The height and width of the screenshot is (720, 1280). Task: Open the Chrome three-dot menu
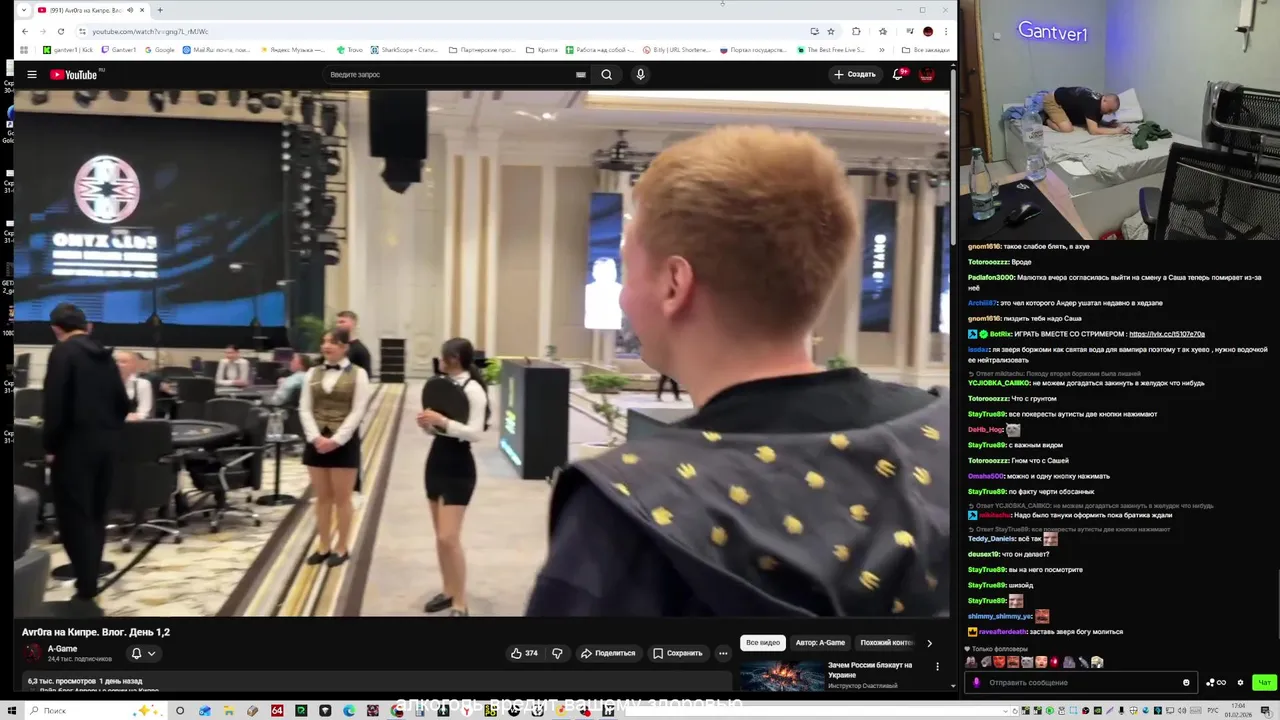(x=945, y=31)
